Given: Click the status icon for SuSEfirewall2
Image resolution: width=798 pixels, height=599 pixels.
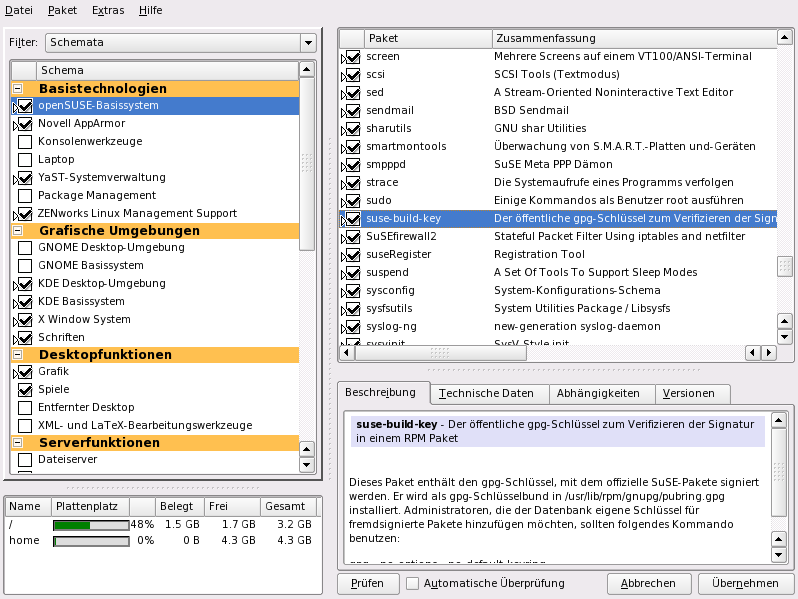Looking at the screenshot, I should pyautogui.click(x=351, y=237).
